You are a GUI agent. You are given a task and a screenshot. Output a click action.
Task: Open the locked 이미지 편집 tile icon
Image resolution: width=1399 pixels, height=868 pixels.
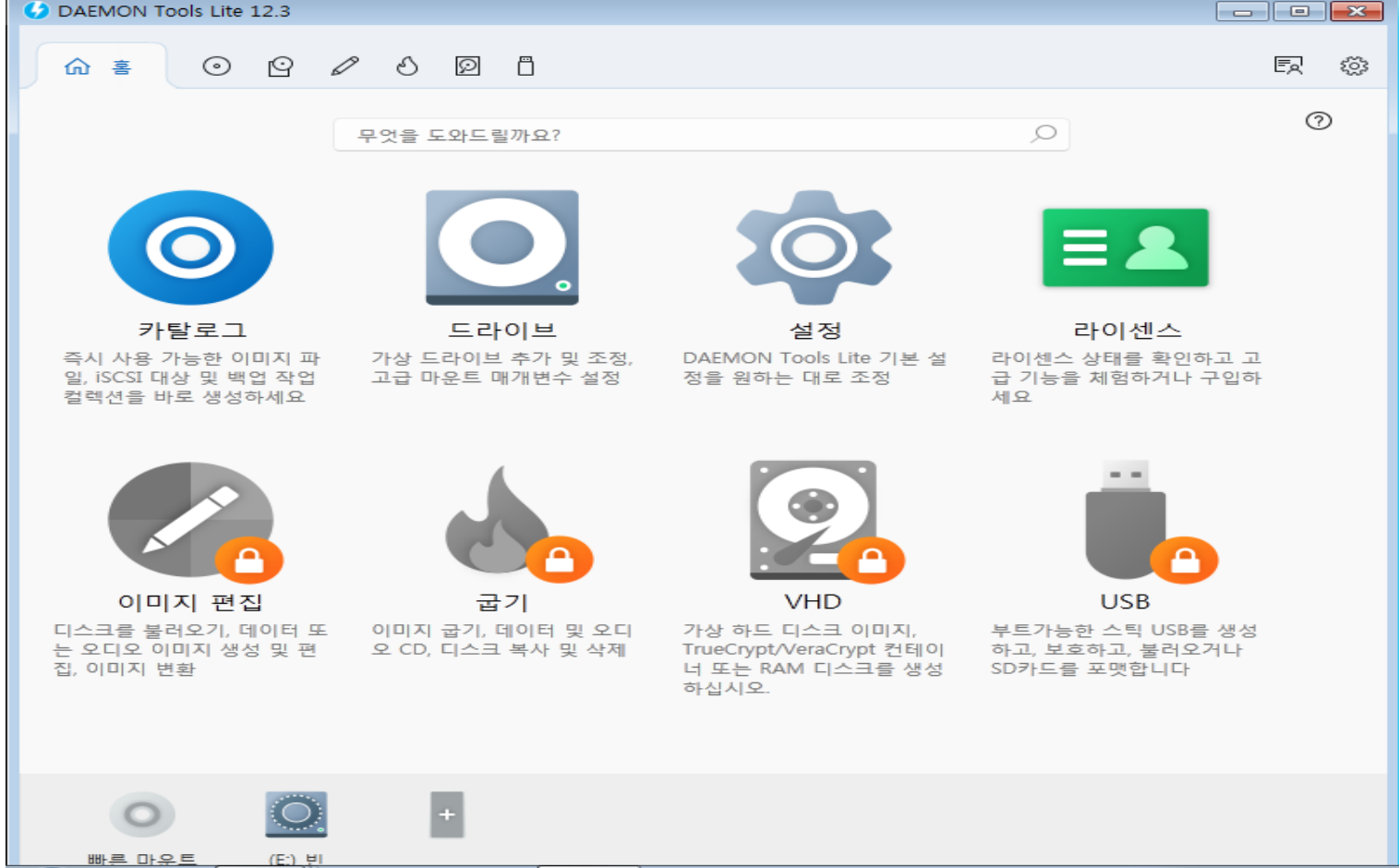195,523
